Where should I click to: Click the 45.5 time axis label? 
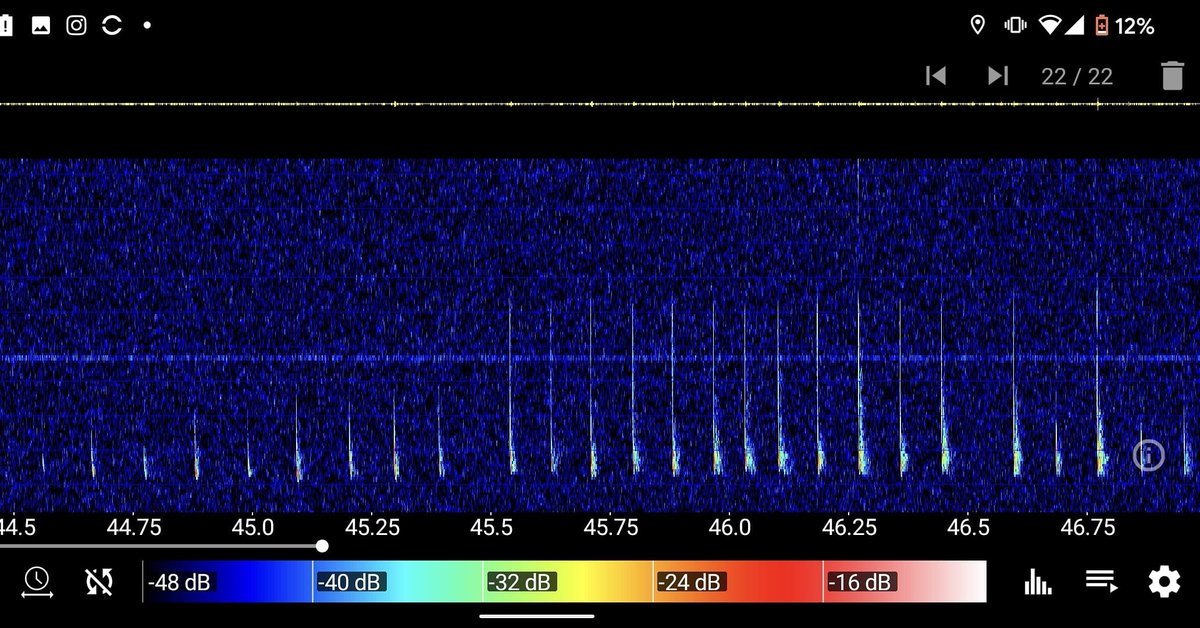tap(491, 526)
